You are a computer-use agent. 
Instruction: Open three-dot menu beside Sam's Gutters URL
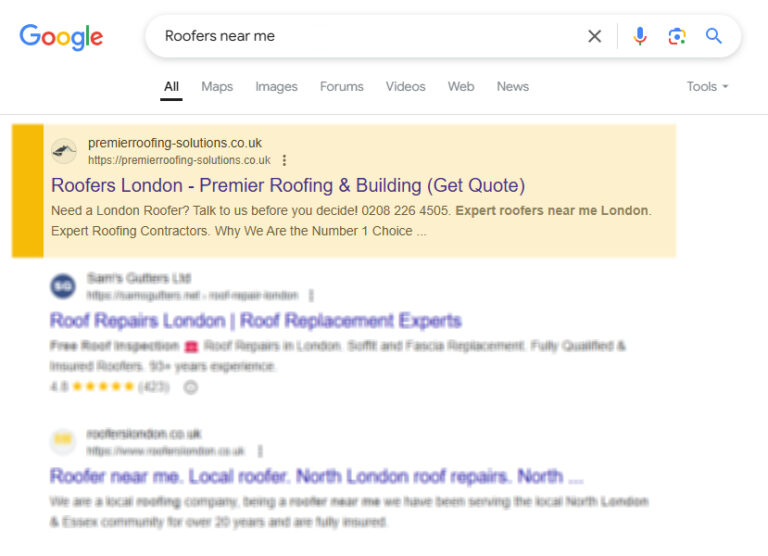311,295
